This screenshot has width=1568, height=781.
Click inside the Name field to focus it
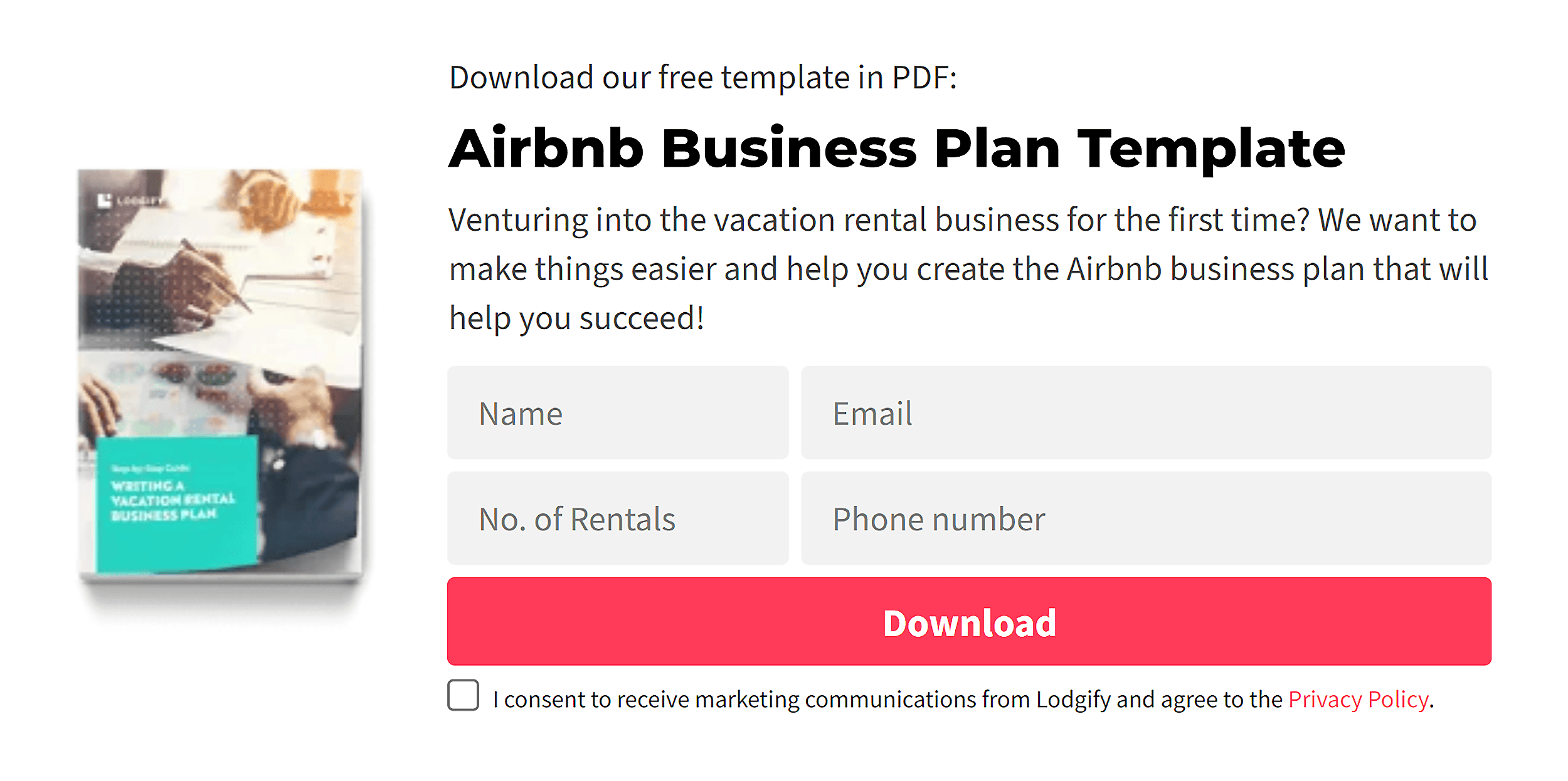pos(618,413)
